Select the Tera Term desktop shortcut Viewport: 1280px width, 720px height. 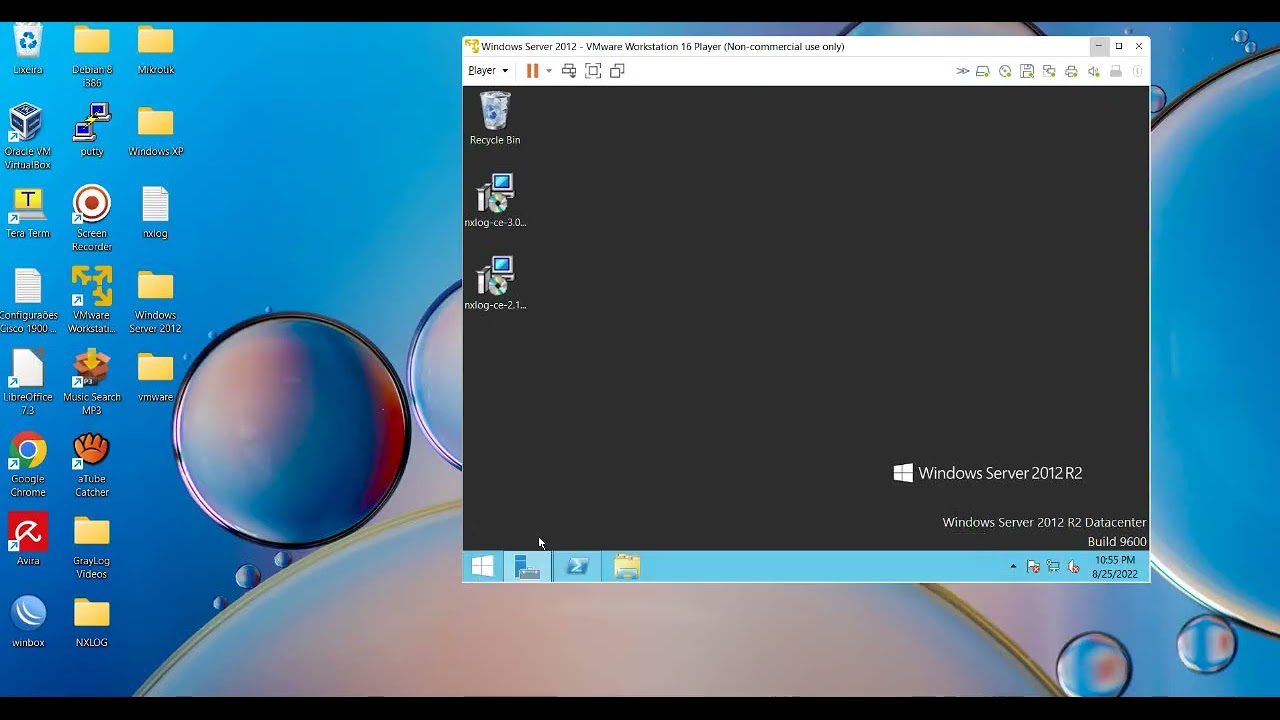pyautogui.click(x=28, y=213)
